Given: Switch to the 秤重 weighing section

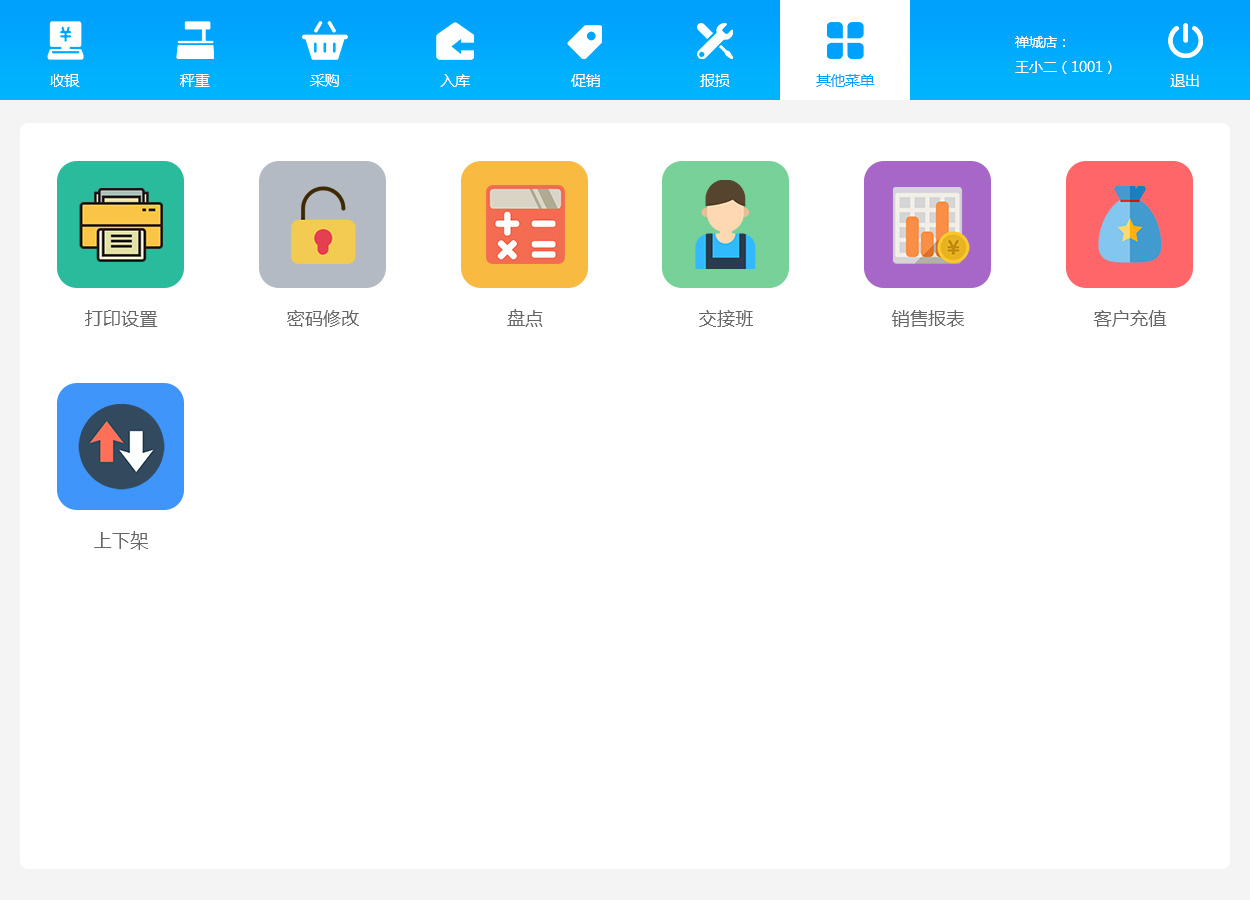Looking at the screenshot, I should tap(195, 52).
